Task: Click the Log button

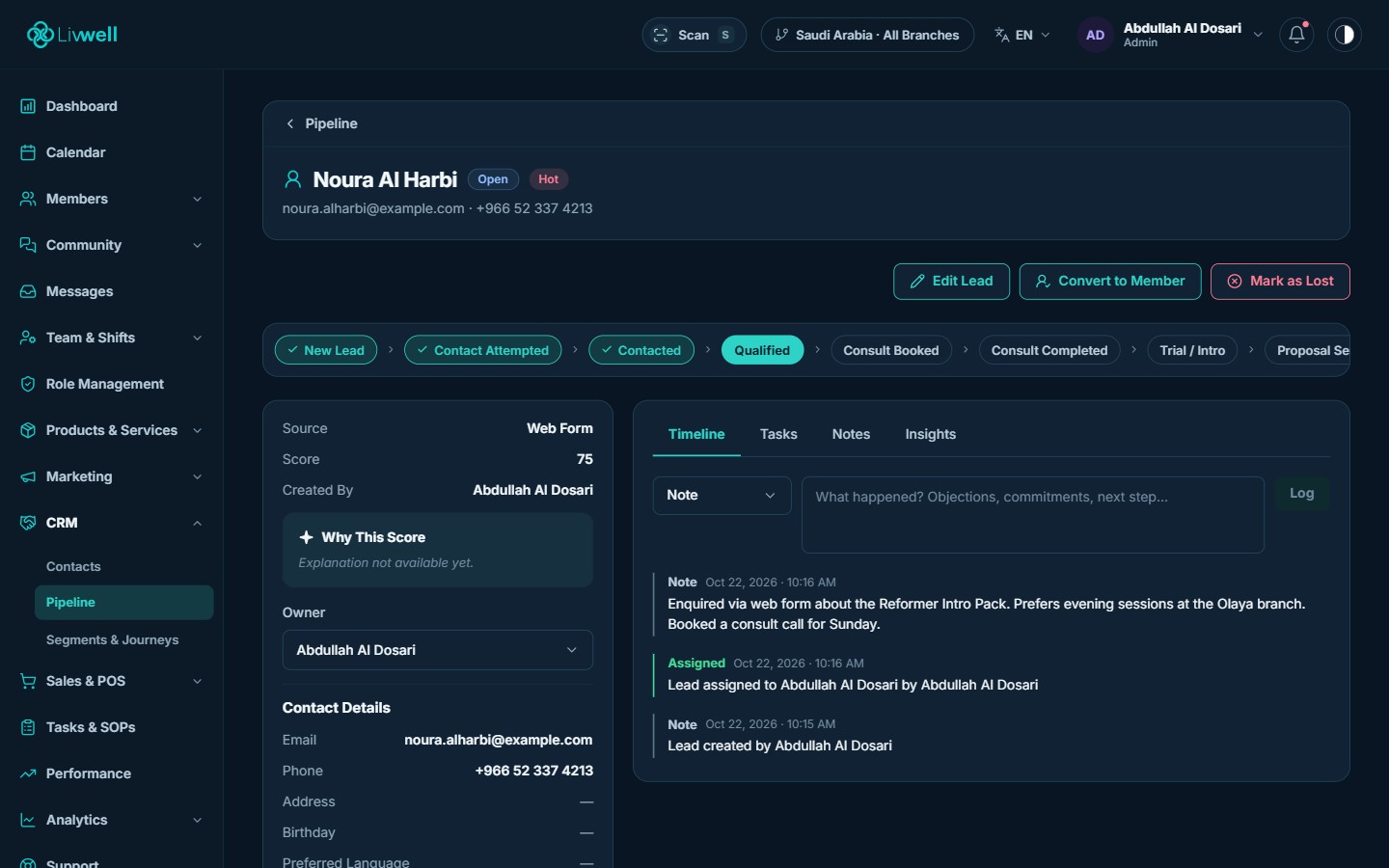Action: coord(1302,494)
